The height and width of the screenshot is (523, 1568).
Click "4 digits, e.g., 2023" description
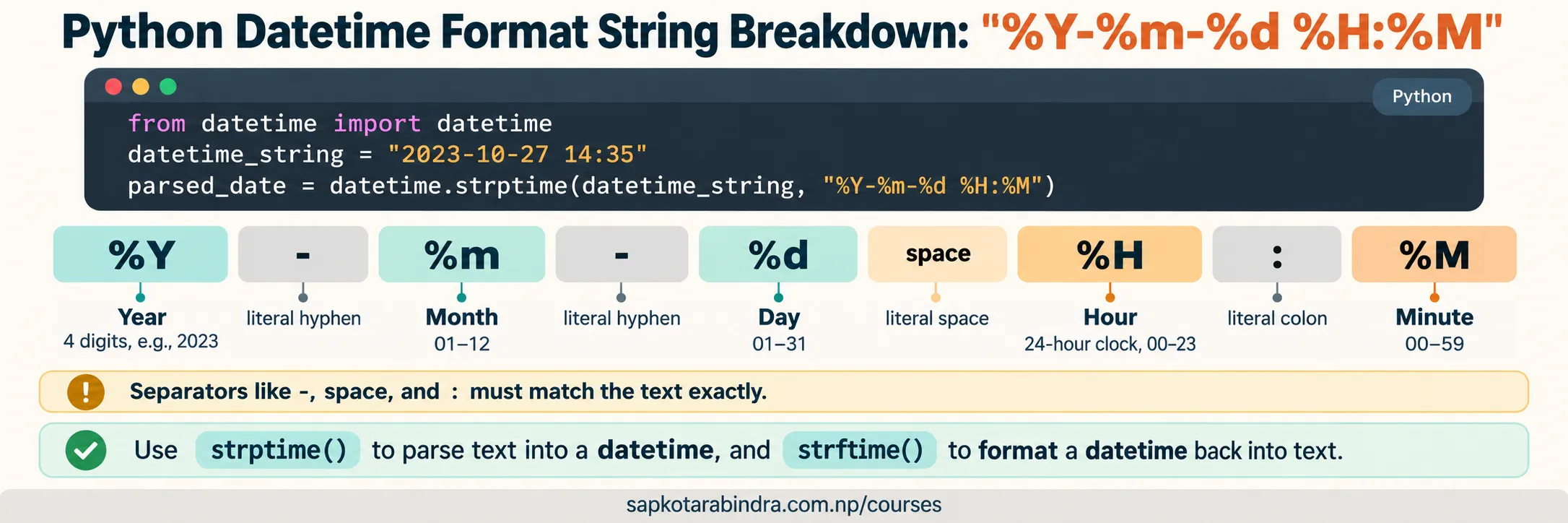(x=141, y=341)
